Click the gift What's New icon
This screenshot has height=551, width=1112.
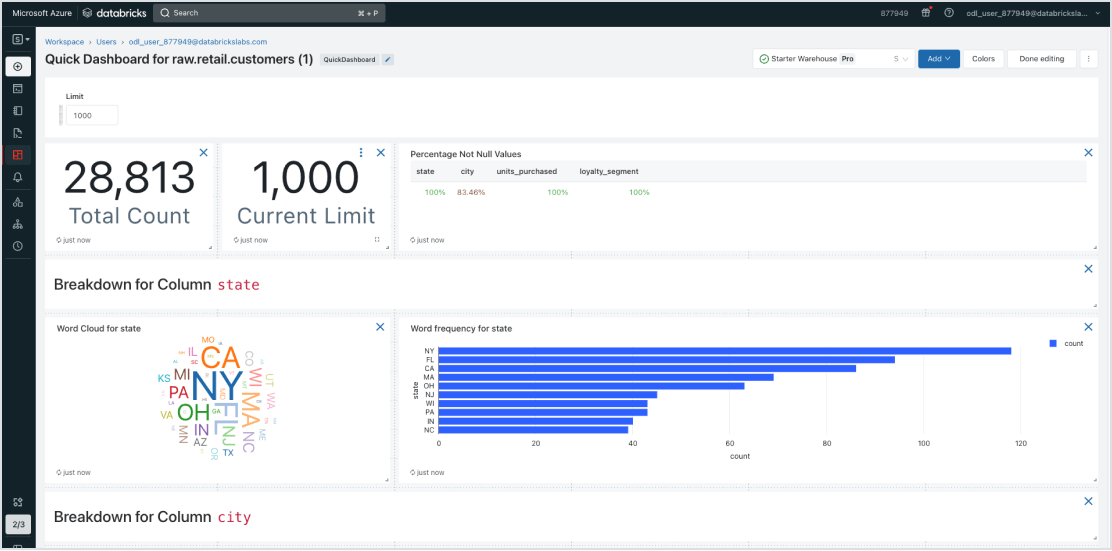(x=925, y=13)
